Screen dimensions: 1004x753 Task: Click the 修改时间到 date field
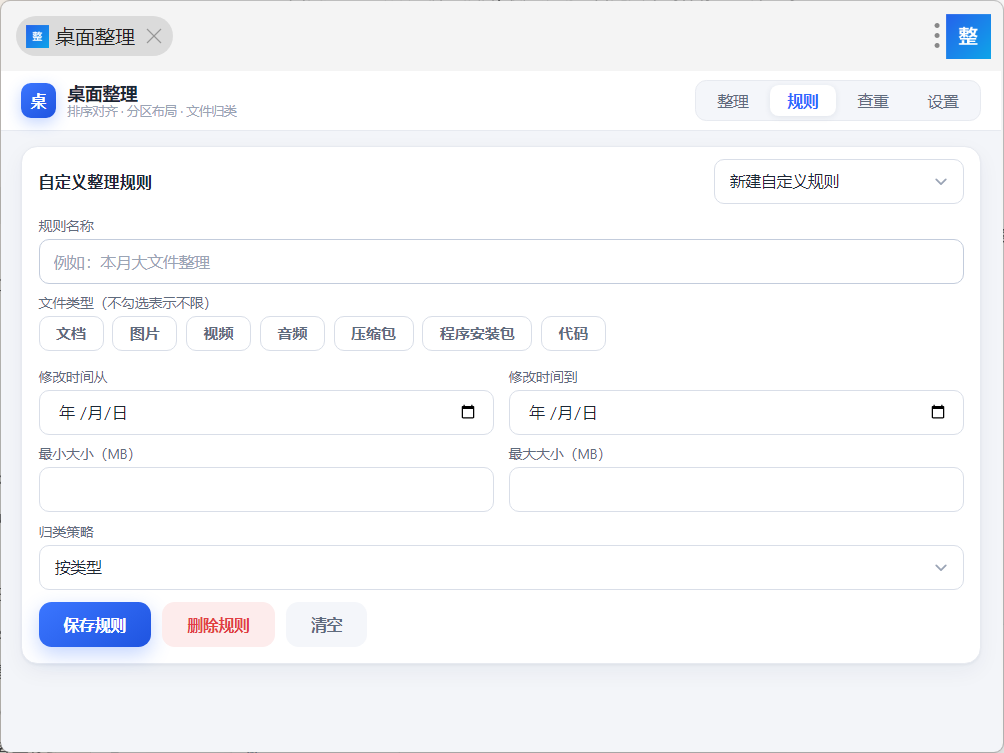736,412
